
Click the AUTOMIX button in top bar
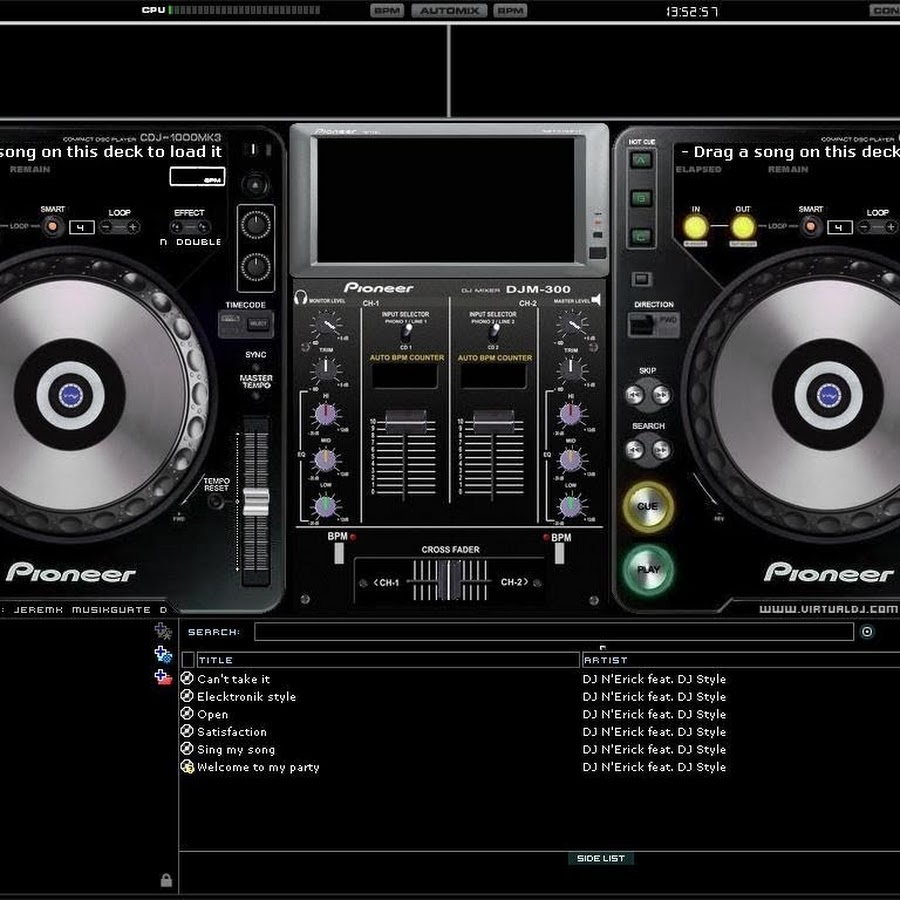click(x=449, y=11)
